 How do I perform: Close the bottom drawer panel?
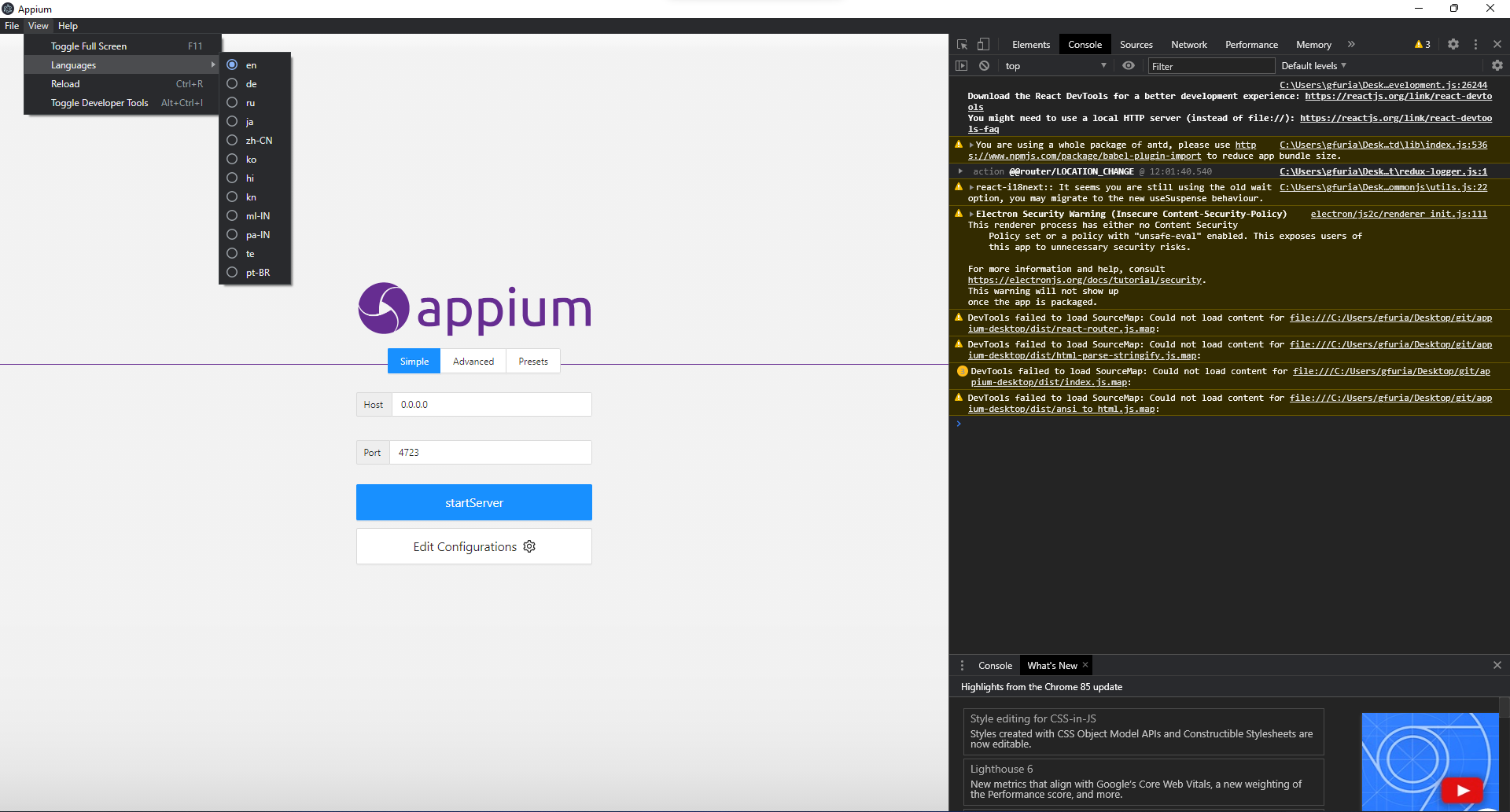(x=1497, y=665)
